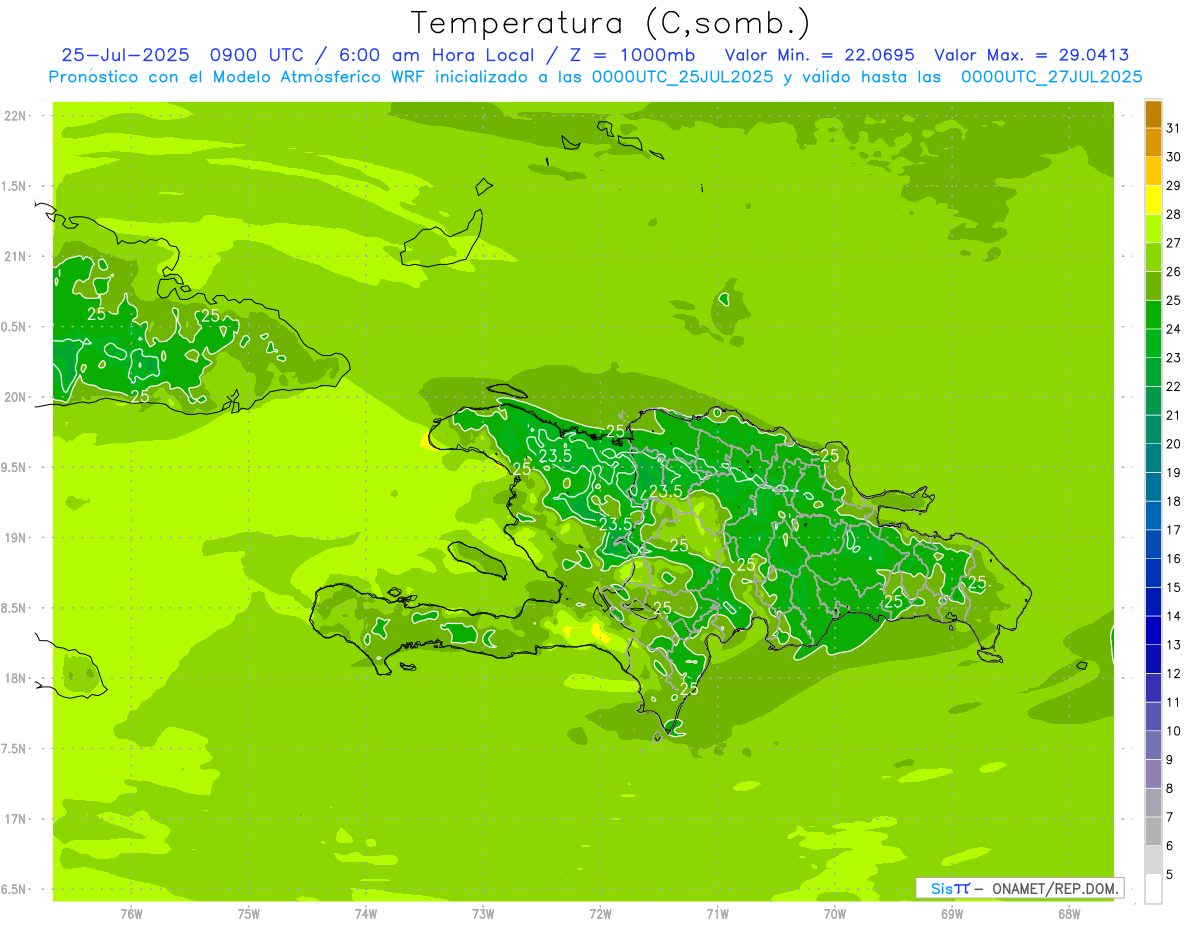Image resolution: width=1200 pixels, height=927 pixels.
Task: Select the brown-orange legend swatch above 31
Action: pos(1153,114)
